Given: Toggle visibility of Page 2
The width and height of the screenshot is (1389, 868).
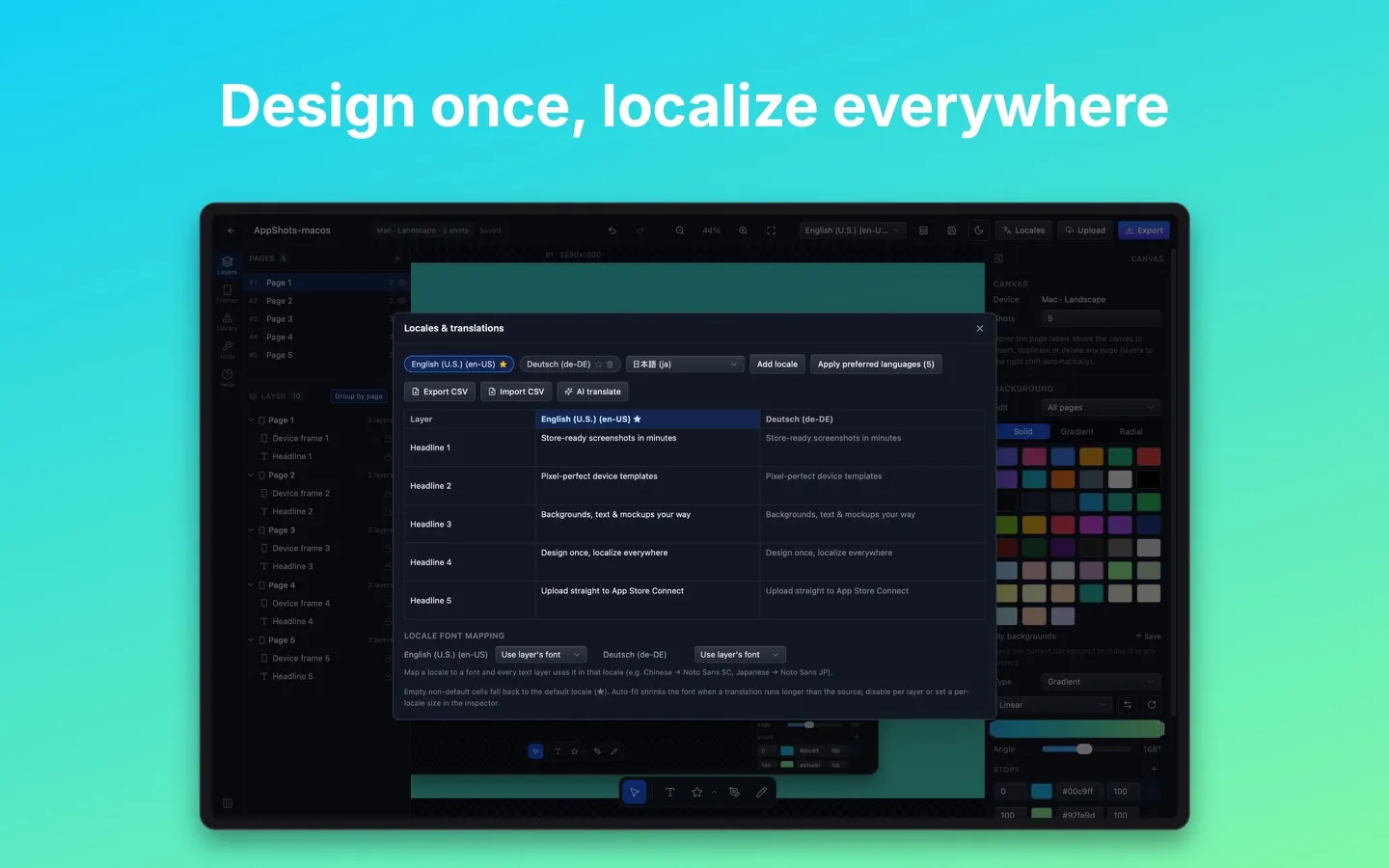Looking at the screenshot, I should tap(402, 301).
